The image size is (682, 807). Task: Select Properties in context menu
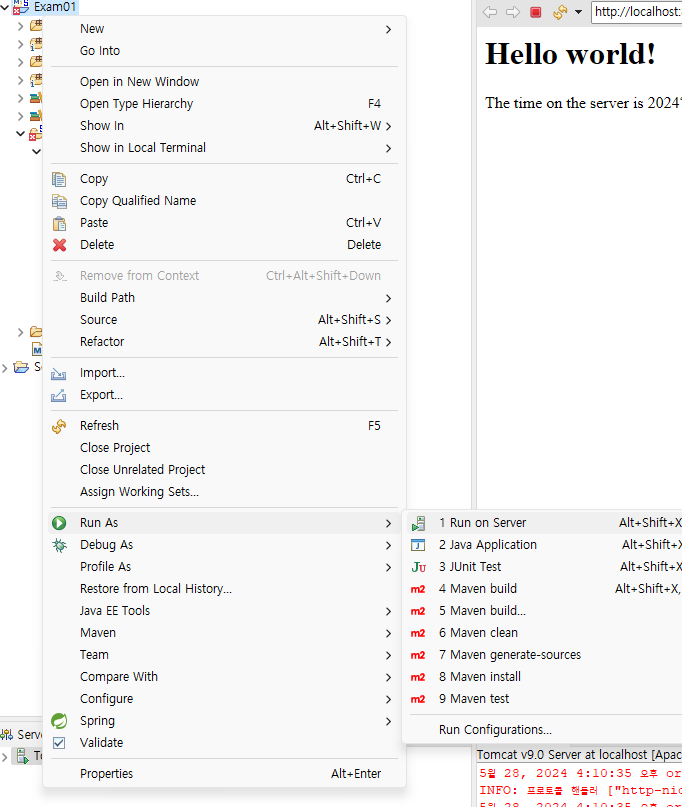224,774
